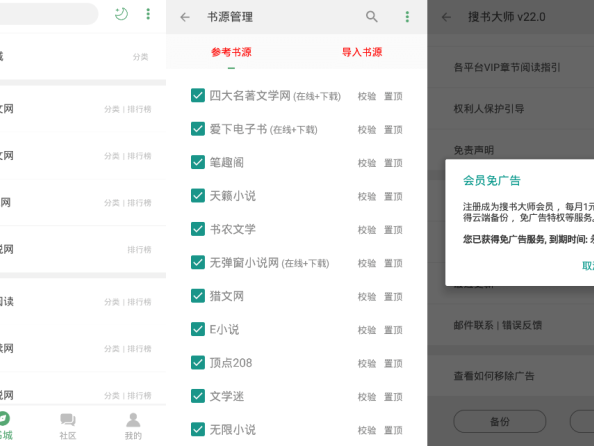Uncheck 无弹窗小说网 source checkbox
594x446 pixels.
[x=198, y=262]
